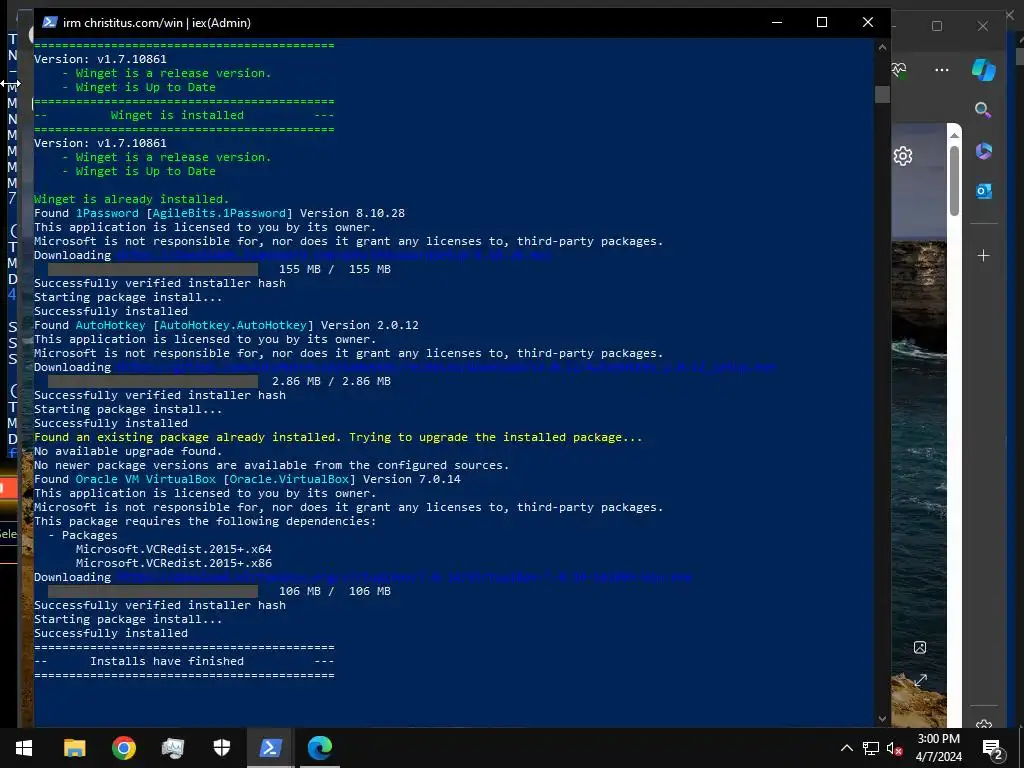
Task: Open Copilot in the Edge sidebar
Action: pyautogui.click(x=984, y=70)
